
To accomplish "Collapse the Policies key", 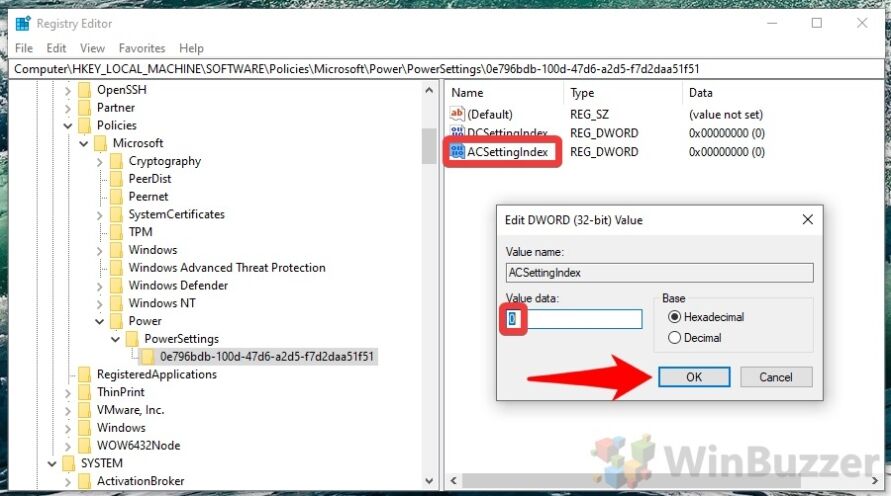I will point(68,126).
